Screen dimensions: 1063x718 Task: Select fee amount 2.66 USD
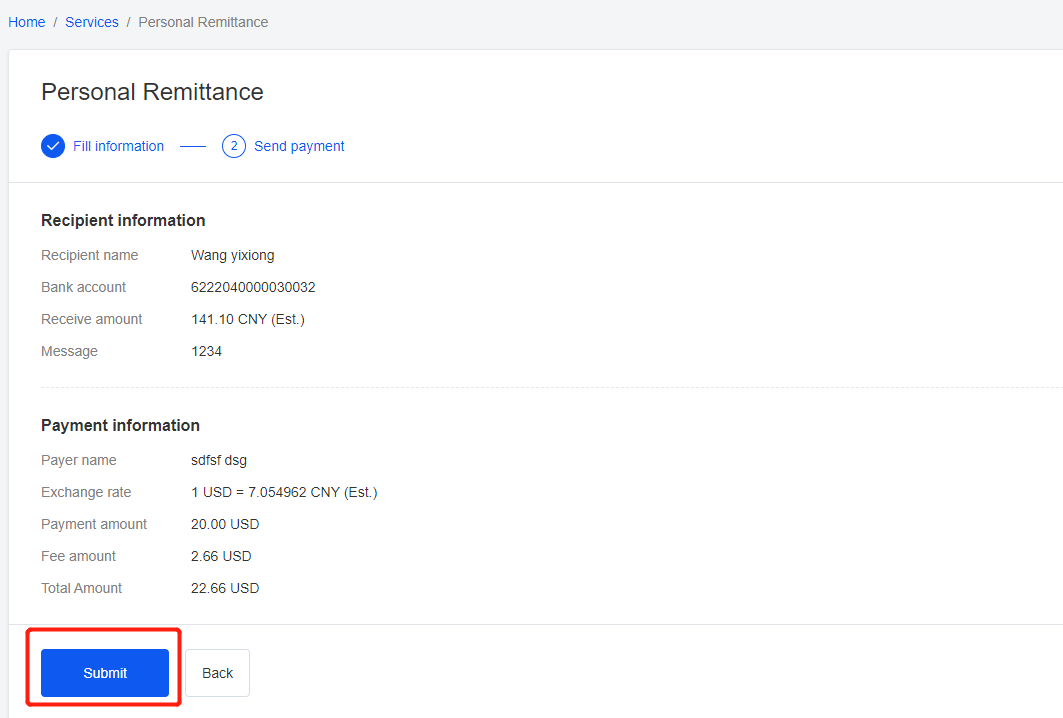221,556
